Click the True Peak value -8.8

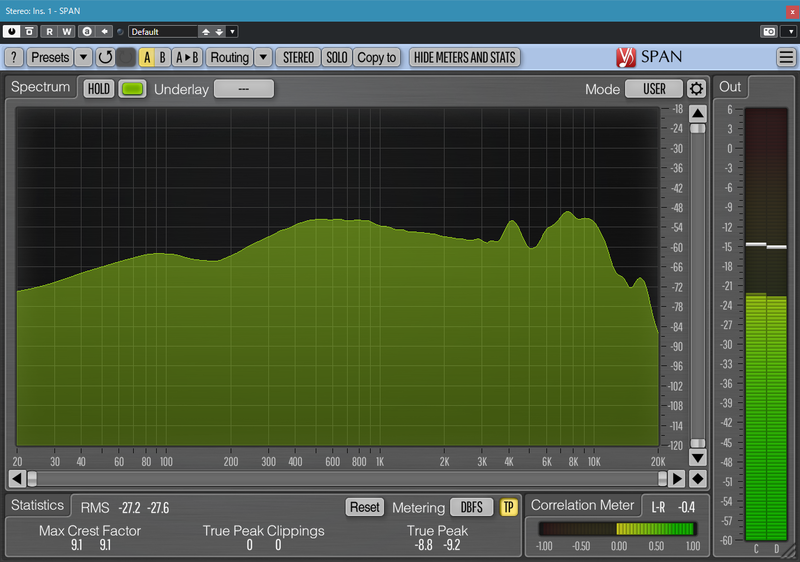coord(423,545)
